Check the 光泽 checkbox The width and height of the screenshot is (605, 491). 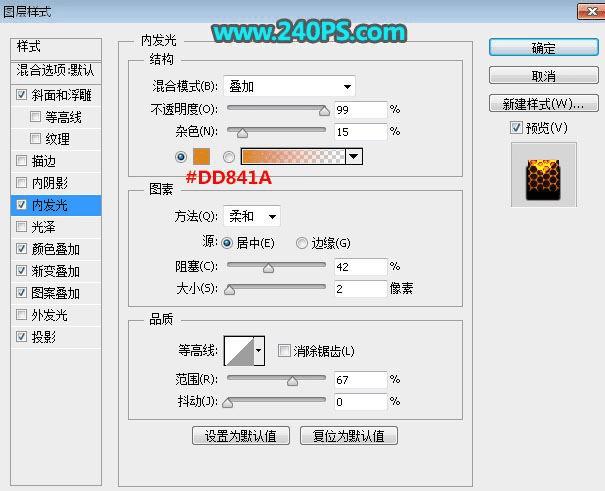(x=22, y=226)
